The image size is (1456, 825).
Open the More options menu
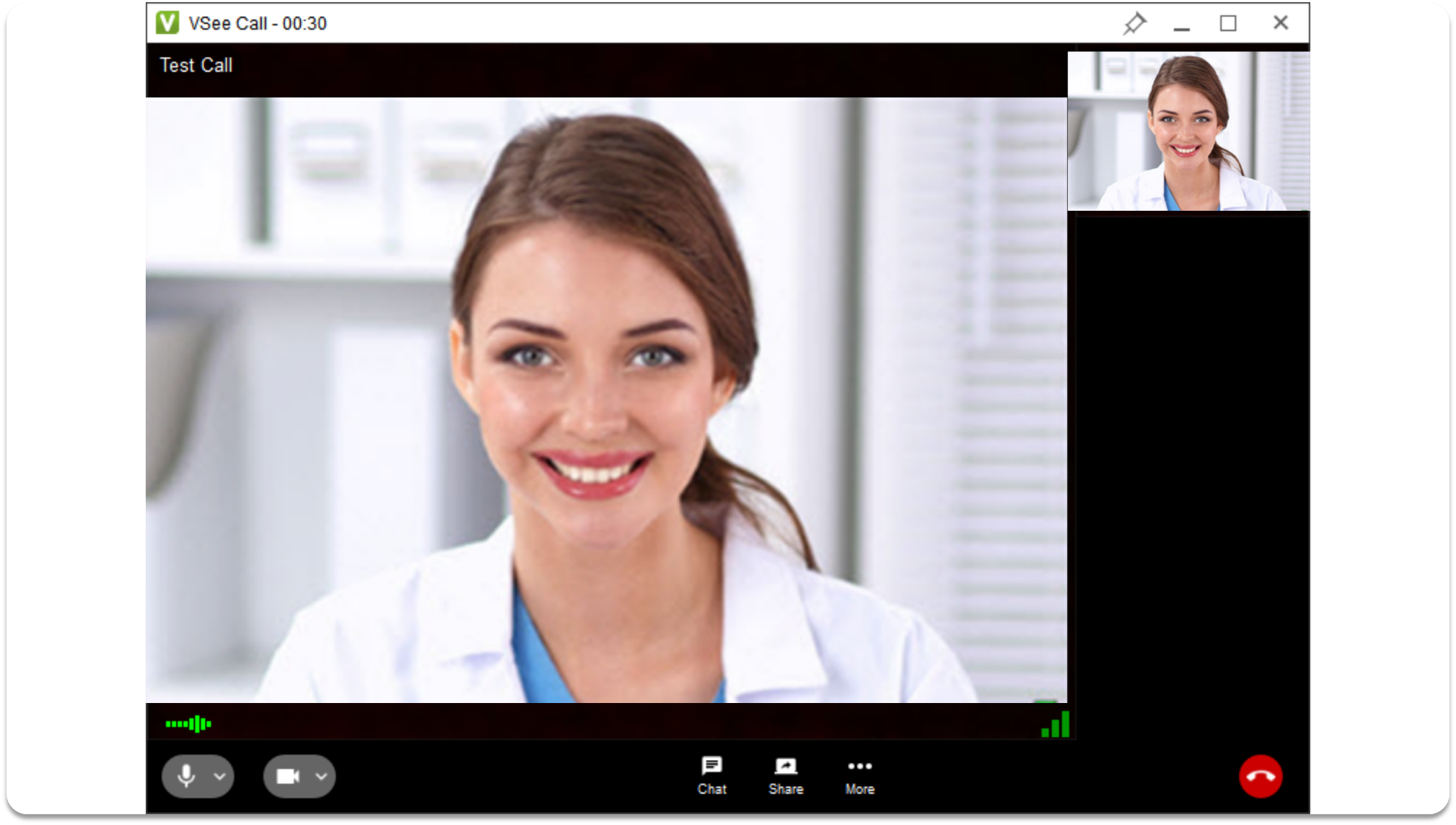[859, 776]
